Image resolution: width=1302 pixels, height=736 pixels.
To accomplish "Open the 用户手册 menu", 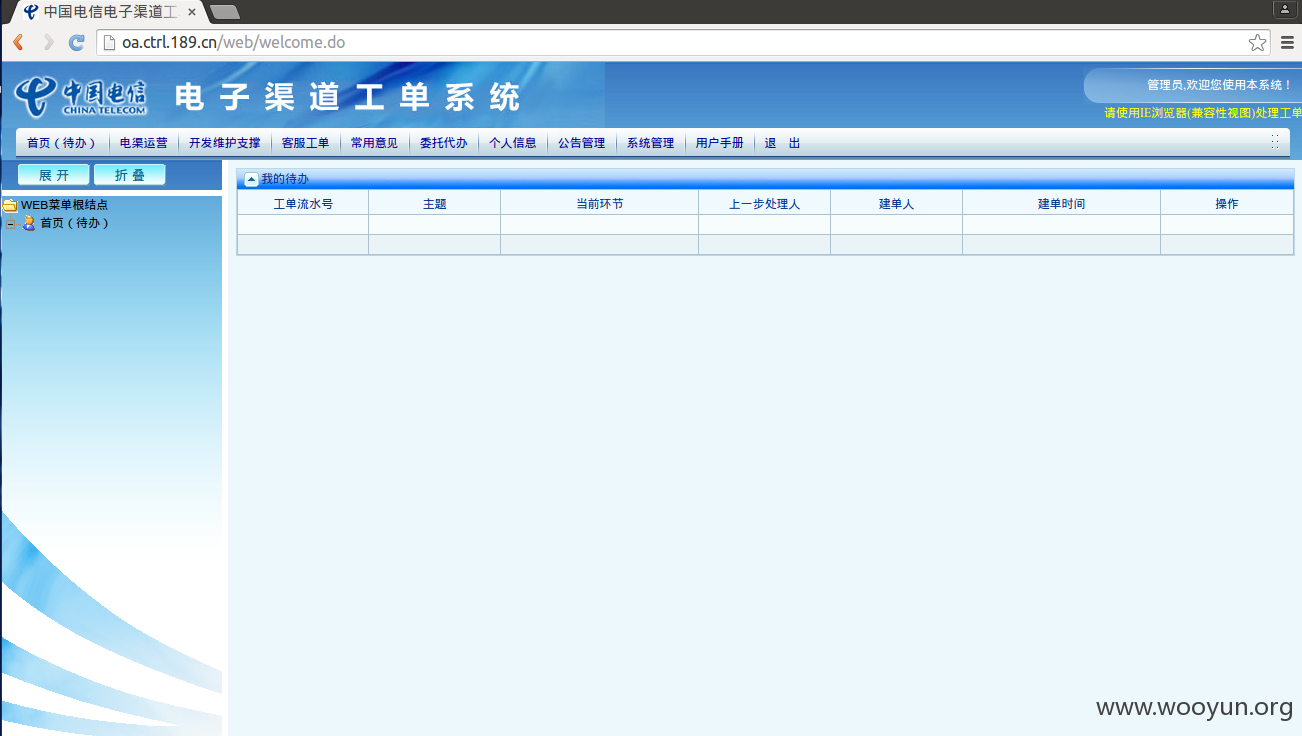I will 720,143.
